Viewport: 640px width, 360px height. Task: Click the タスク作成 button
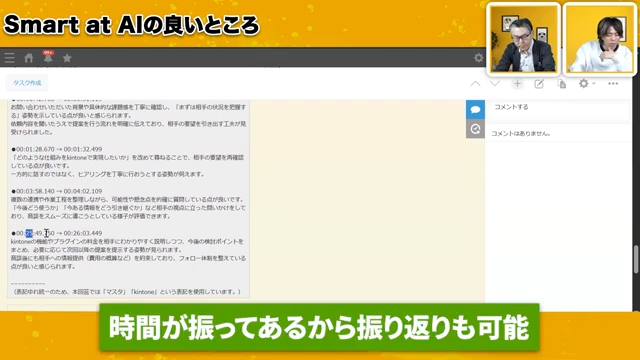[27, 83]
